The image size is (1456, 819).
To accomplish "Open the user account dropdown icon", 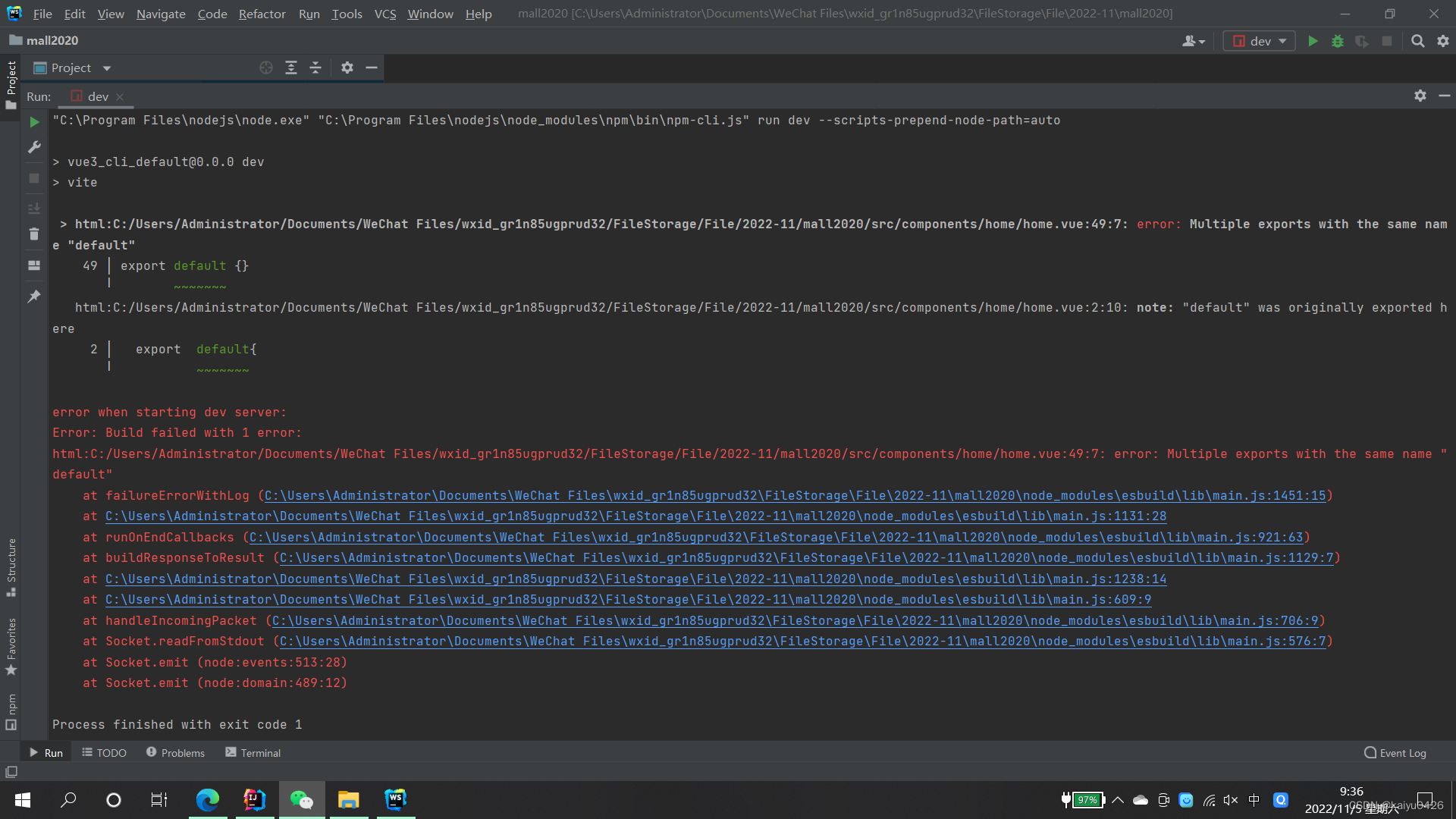I will click(1193, 41).
